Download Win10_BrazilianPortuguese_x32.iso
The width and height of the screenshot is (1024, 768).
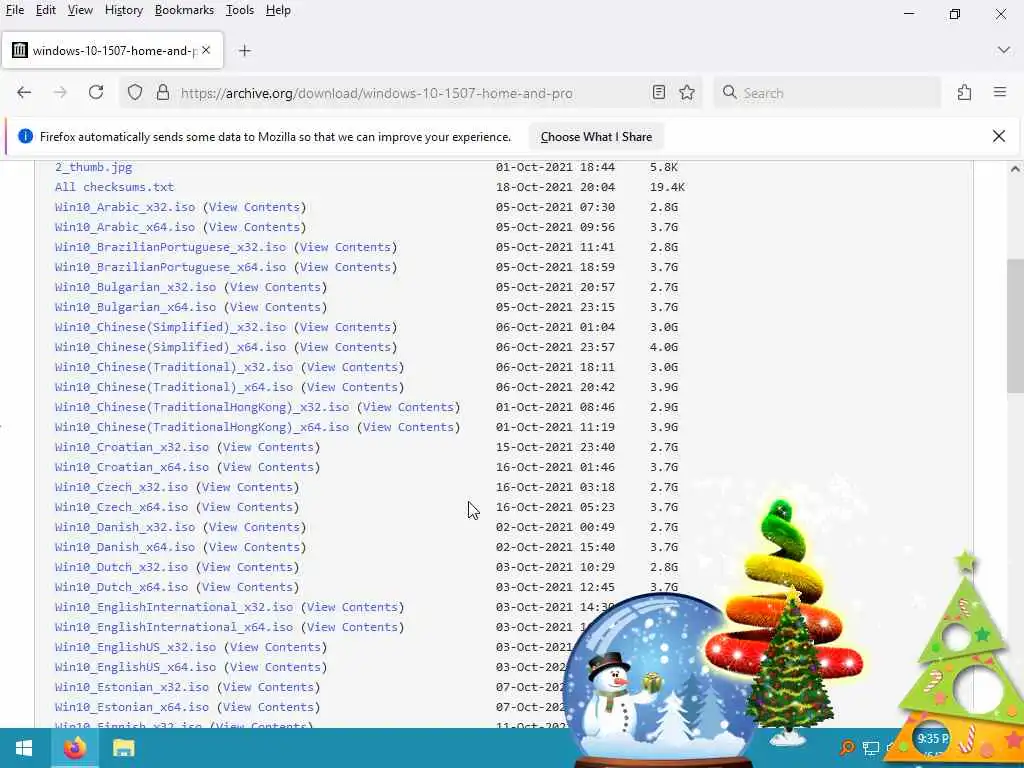[x=170, y=247]
